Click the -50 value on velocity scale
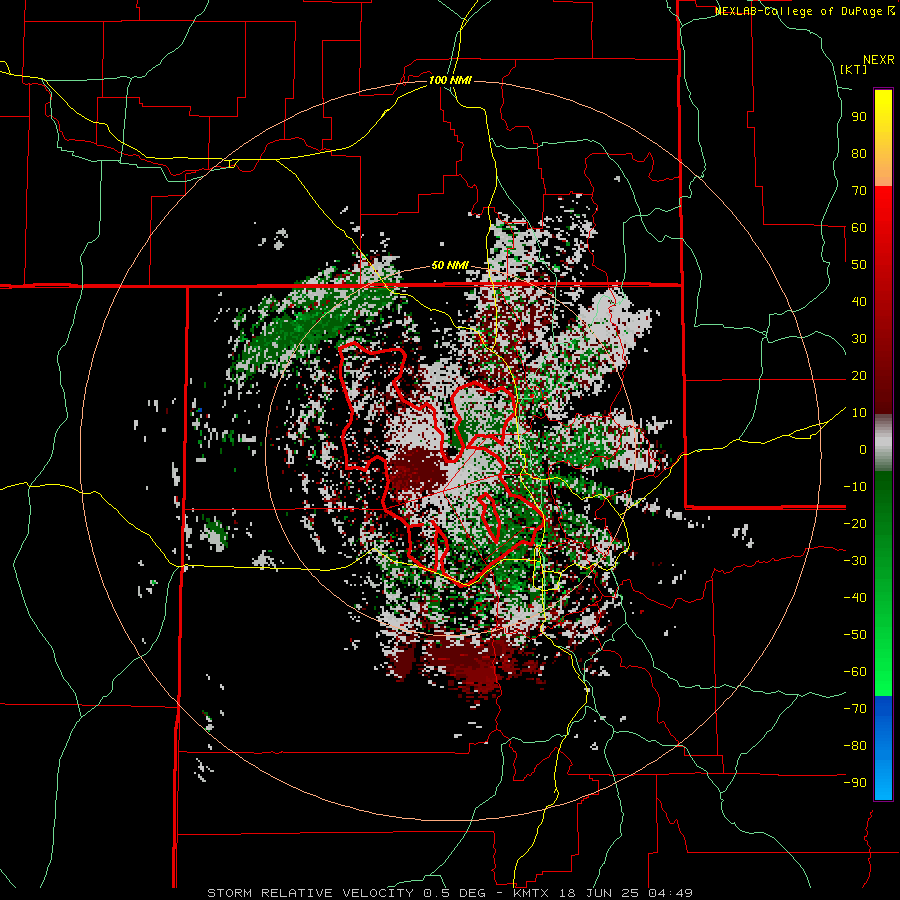The width and height of the screenshot is (900, 900). (x=855, y=635)
